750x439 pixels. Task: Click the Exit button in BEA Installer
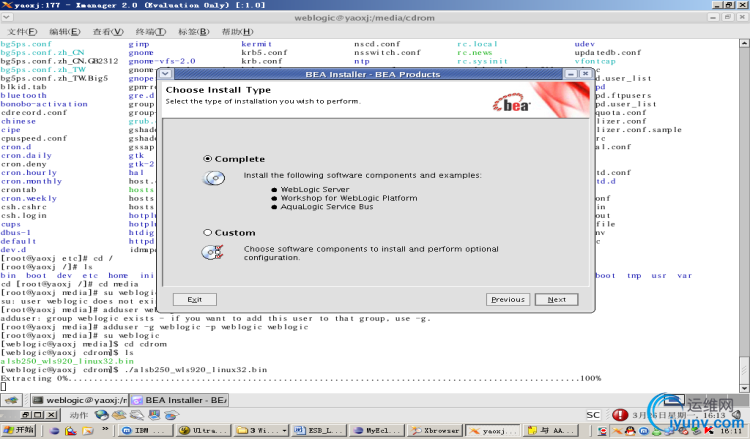(195, 299)
